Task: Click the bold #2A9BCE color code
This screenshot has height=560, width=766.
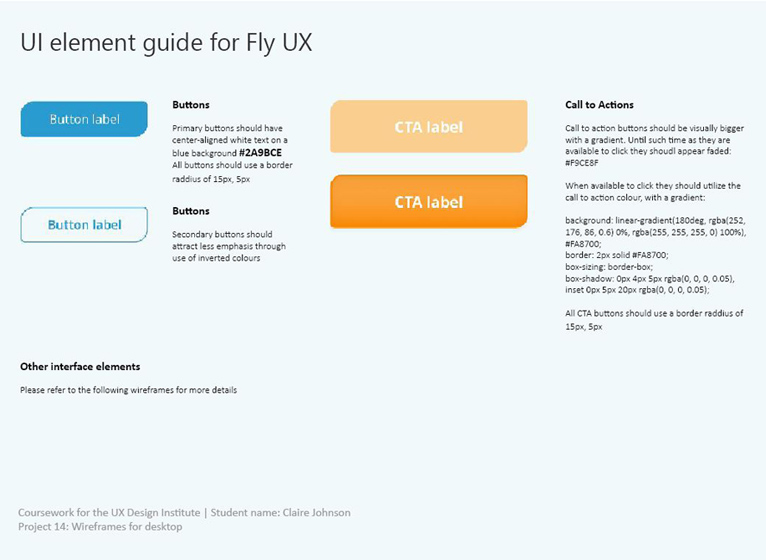Action: [x=260, y=152]
